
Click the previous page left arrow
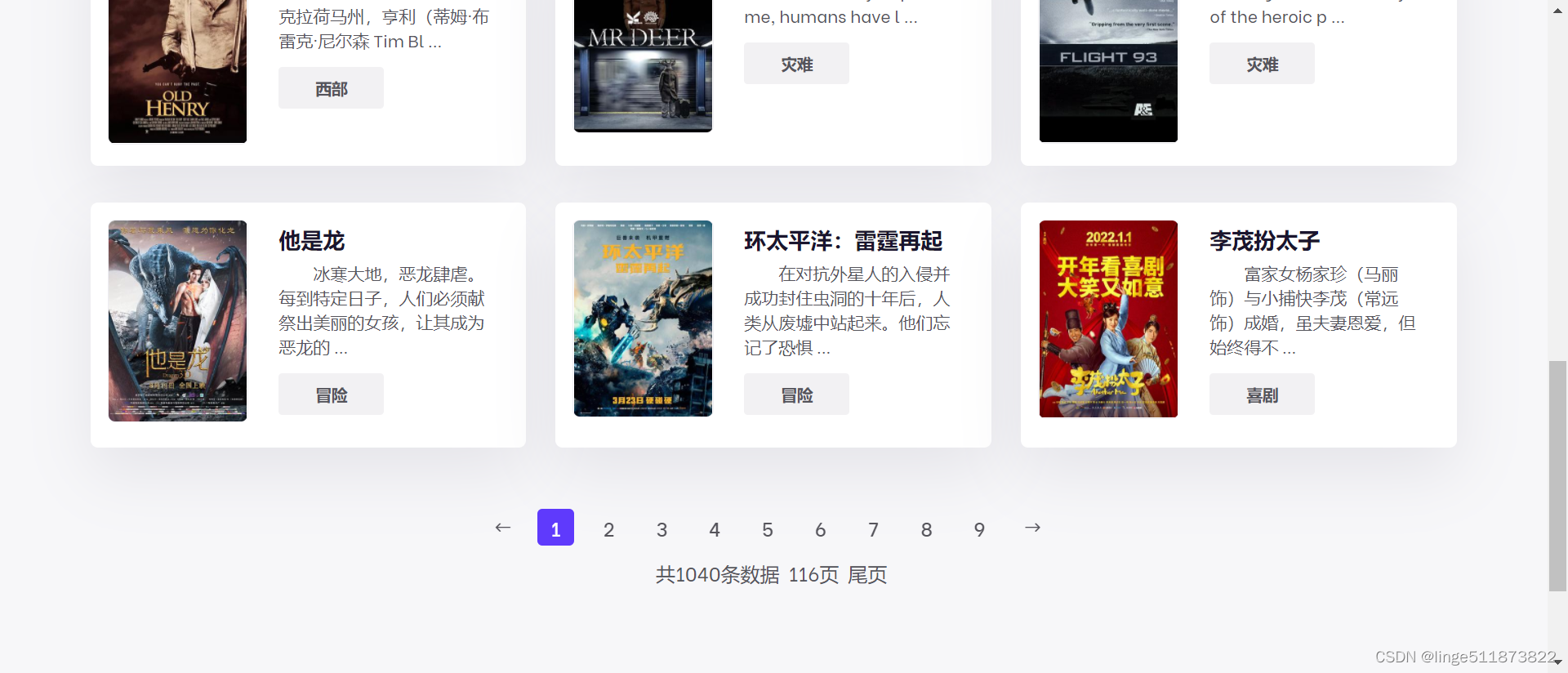point(503,528)
